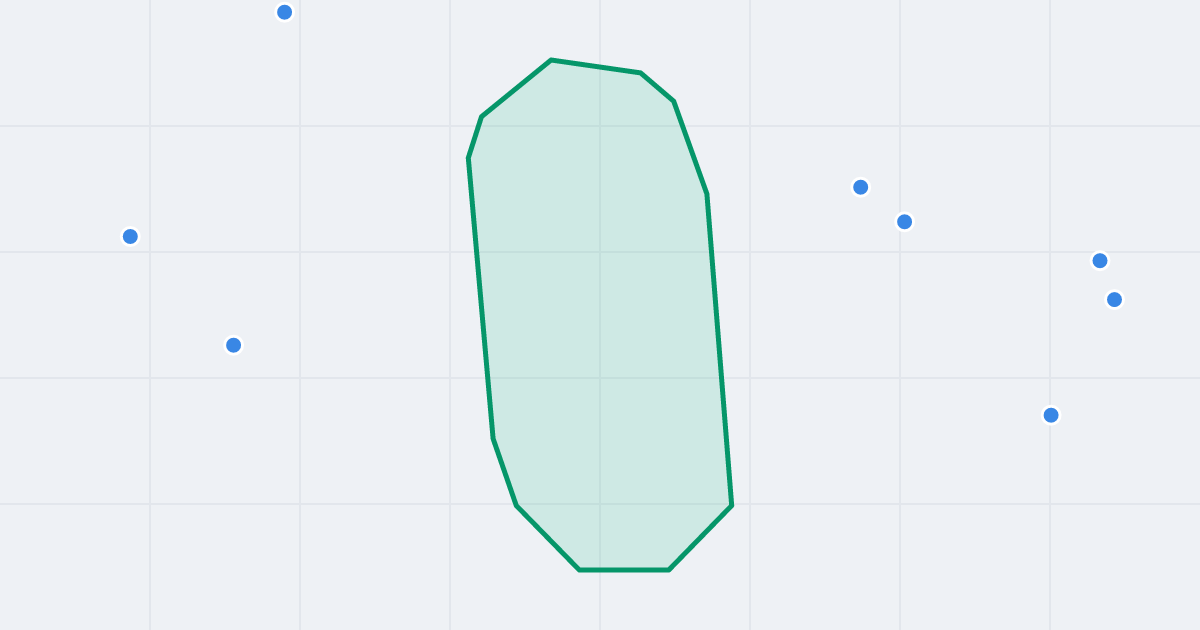Select the polygon's leftmost vertex
The image size is (1200, 630).
(468, 158)
